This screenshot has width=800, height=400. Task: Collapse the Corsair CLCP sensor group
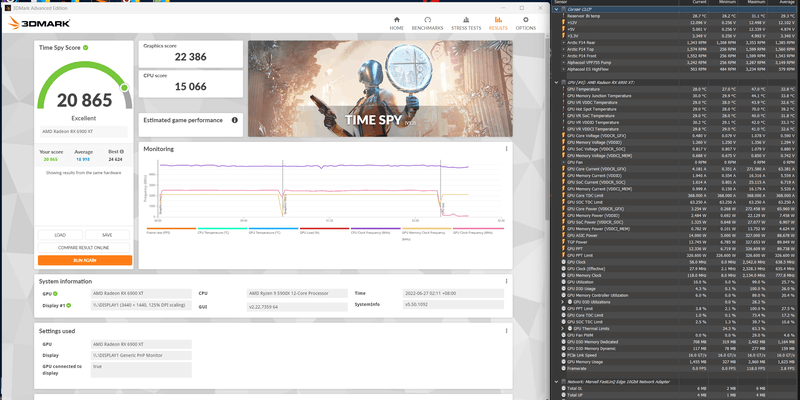click(556, 9)
